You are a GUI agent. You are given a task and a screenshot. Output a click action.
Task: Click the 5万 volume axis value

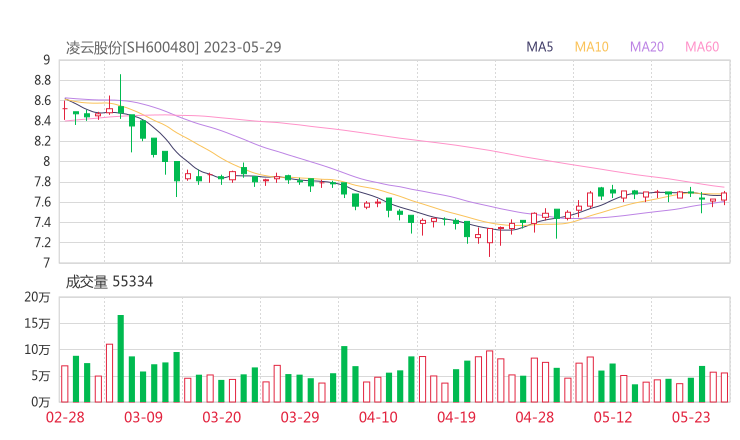coord(41,376)
